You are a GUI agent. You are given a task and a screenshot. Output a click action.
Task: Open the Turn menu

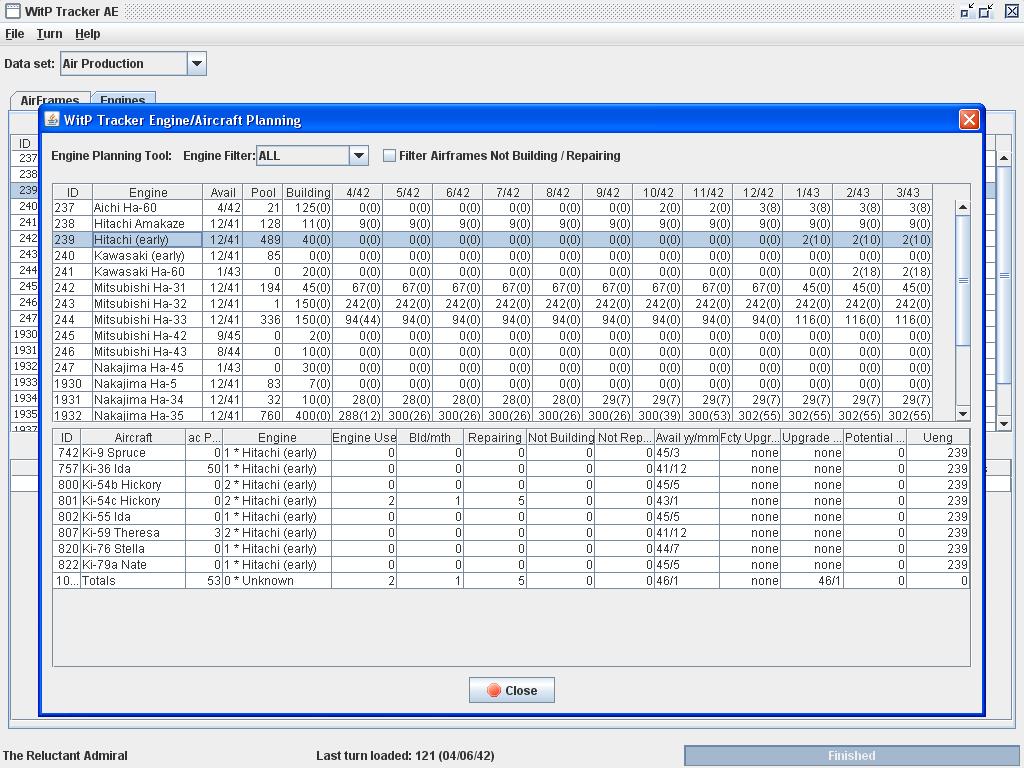49,34
